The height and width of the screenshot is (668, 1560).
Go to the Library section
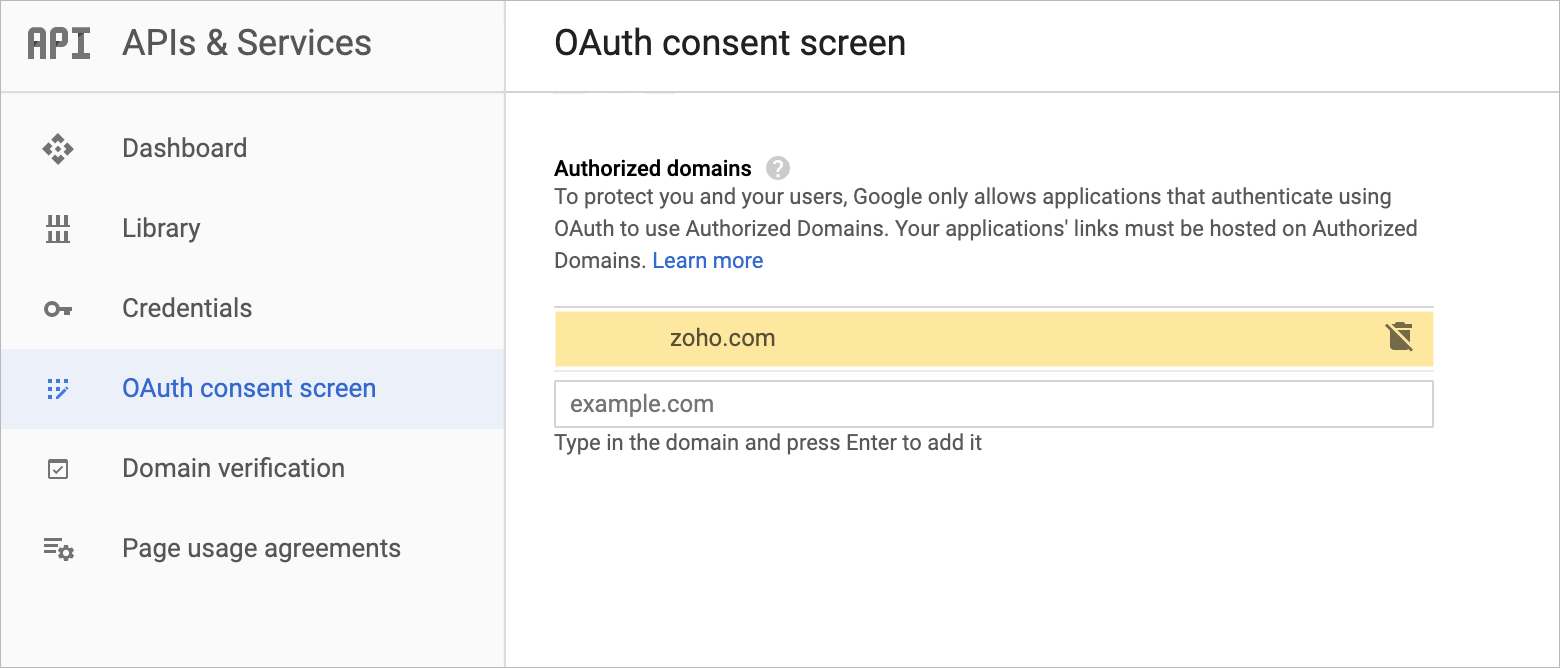[161, 228]
